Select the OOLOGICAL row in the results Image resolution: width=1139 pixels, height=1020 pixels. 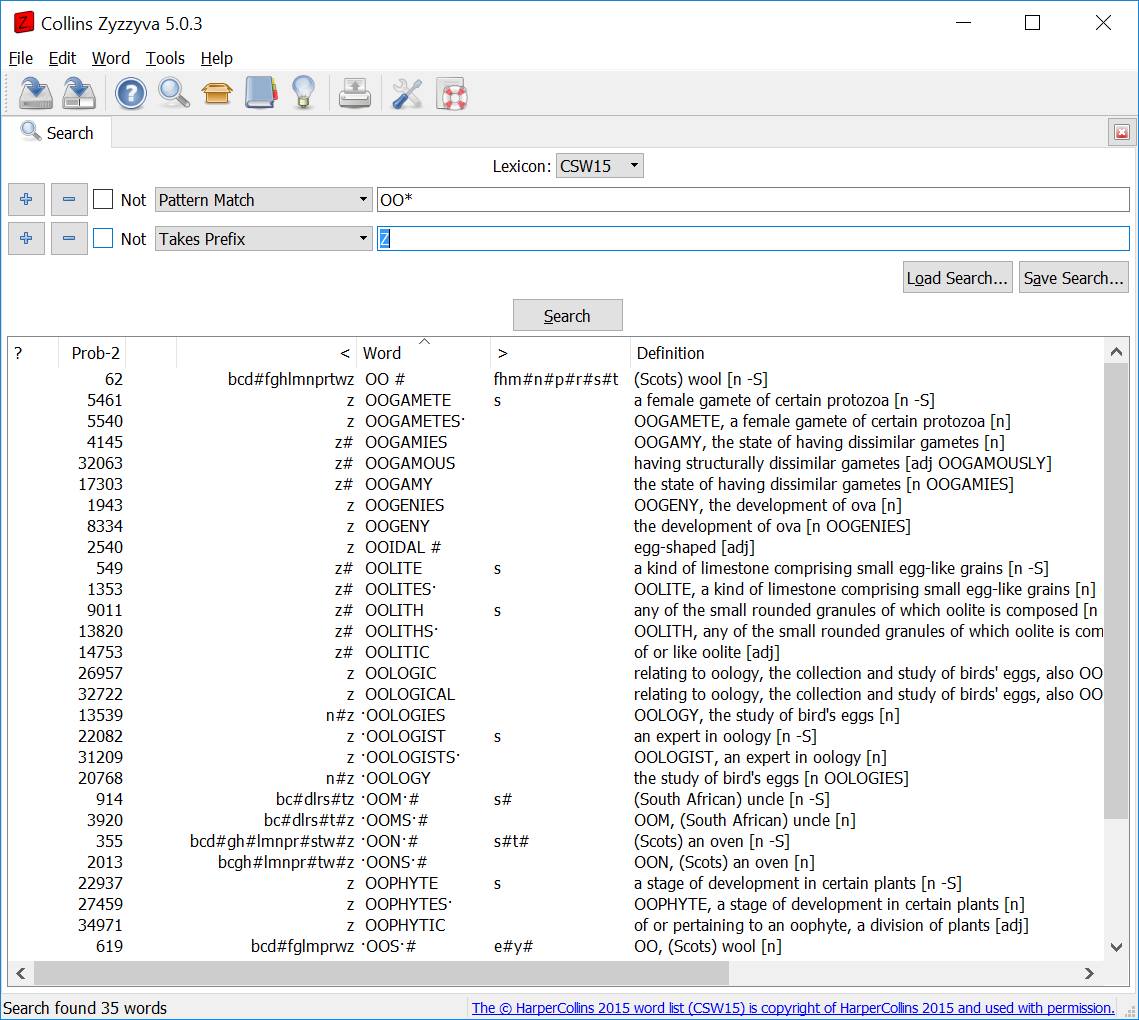tap(556, 695)
